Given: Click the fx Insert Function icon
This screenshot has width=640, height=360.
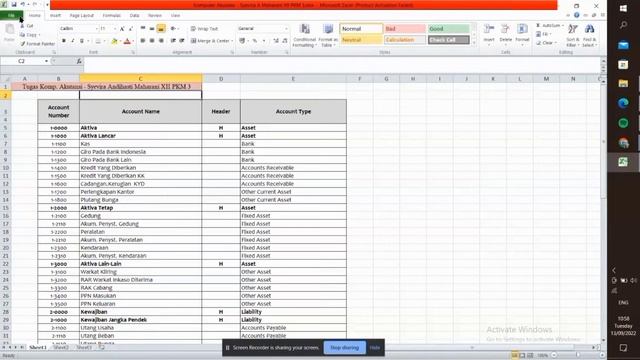Looking at the screenshot, I should pos(79,61).
